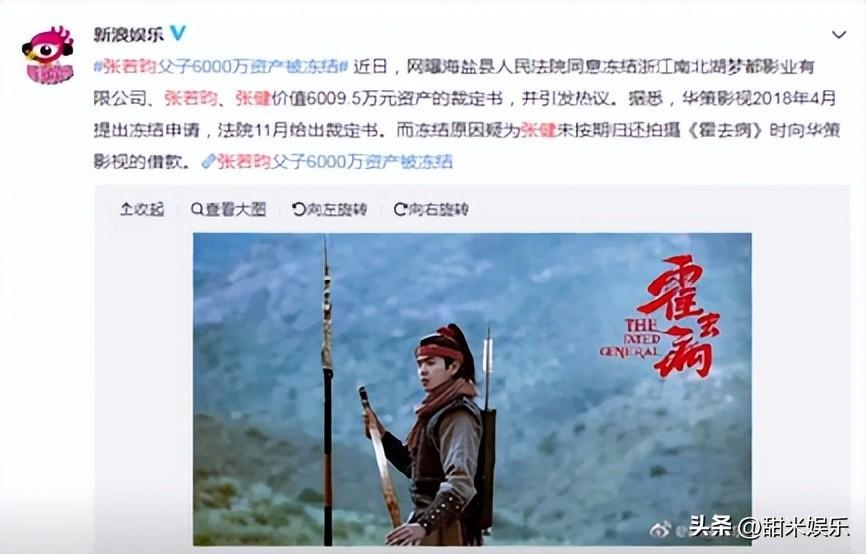
Task: Click the 张健 mention after 张若昀
Action: [x=252, y=98]
